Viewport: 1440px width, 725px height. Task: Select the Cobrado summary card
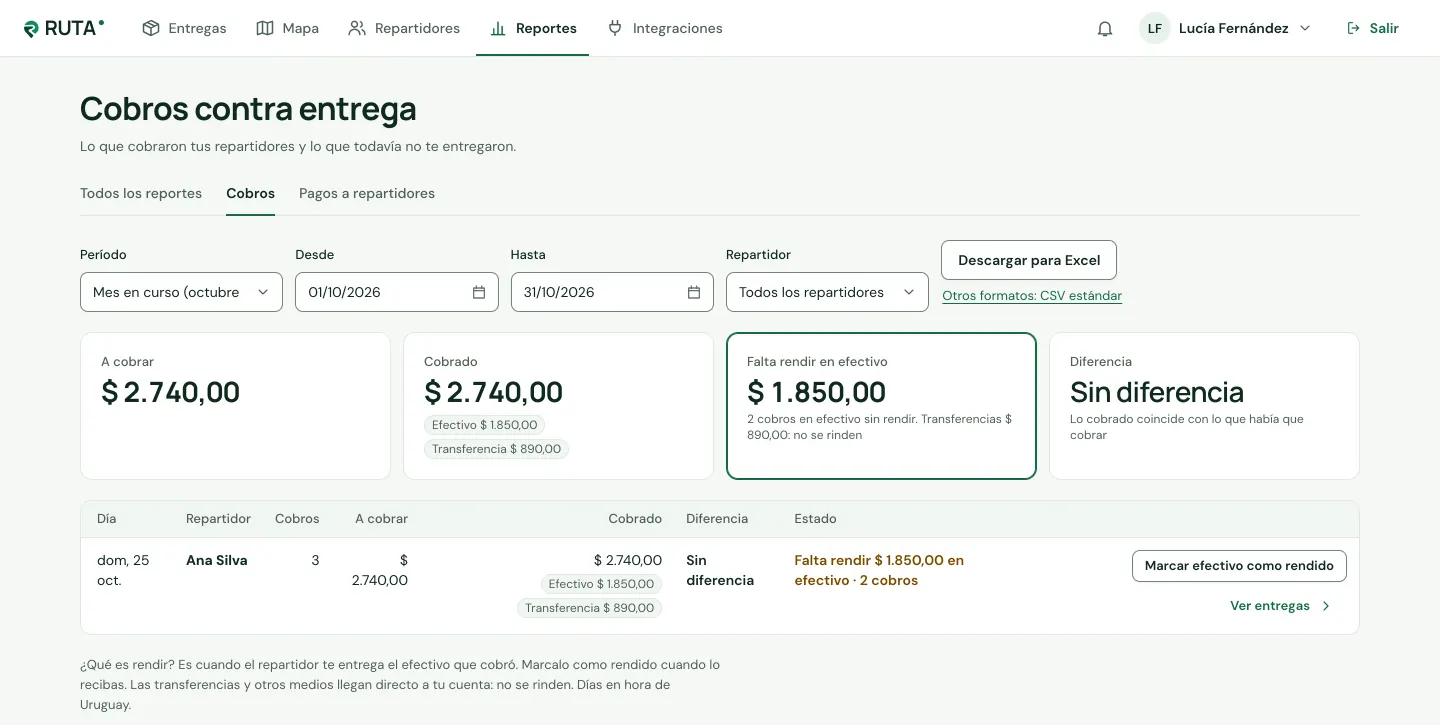point(558,406)
